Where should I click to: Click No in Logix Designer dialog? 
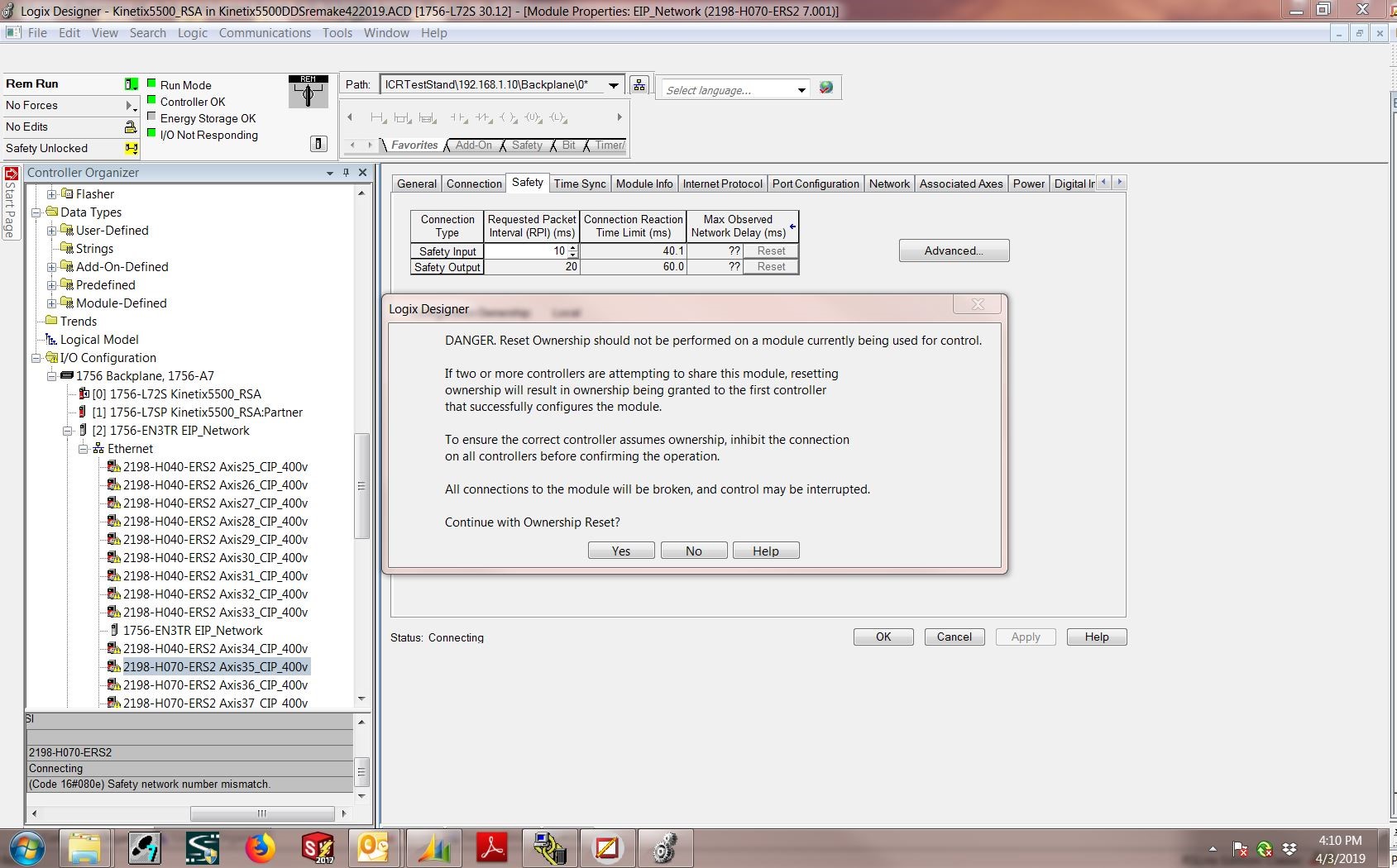[x=694, y=551]
